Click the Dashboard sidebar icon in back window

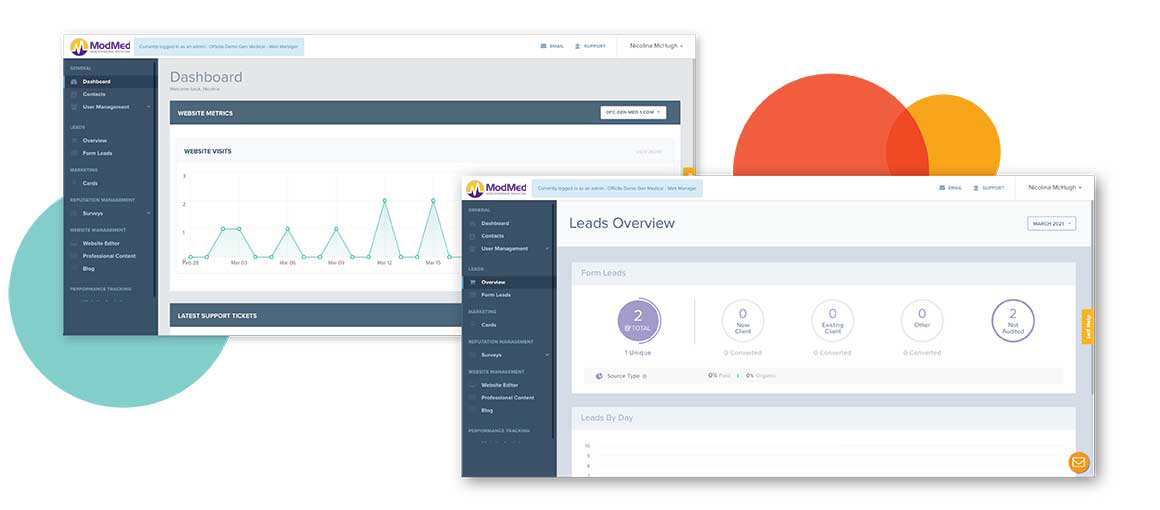click(x=74, y=82)
